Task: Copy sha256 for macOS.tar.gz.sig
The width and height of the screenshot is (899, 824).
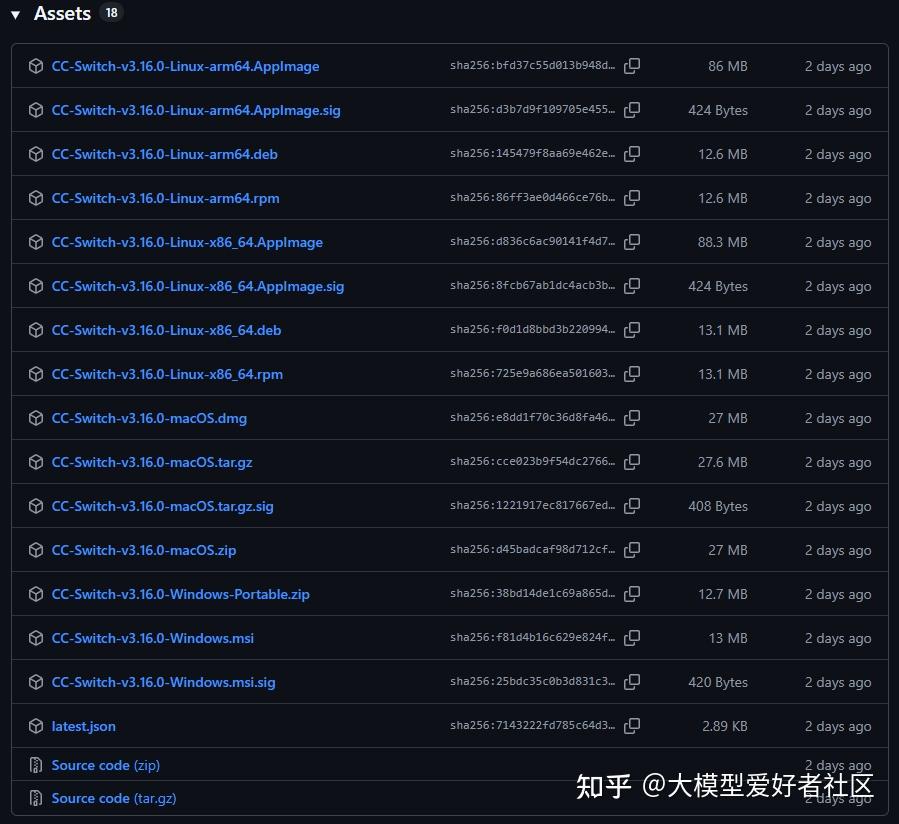Action: pyautogui.click(x=632, y=506)
